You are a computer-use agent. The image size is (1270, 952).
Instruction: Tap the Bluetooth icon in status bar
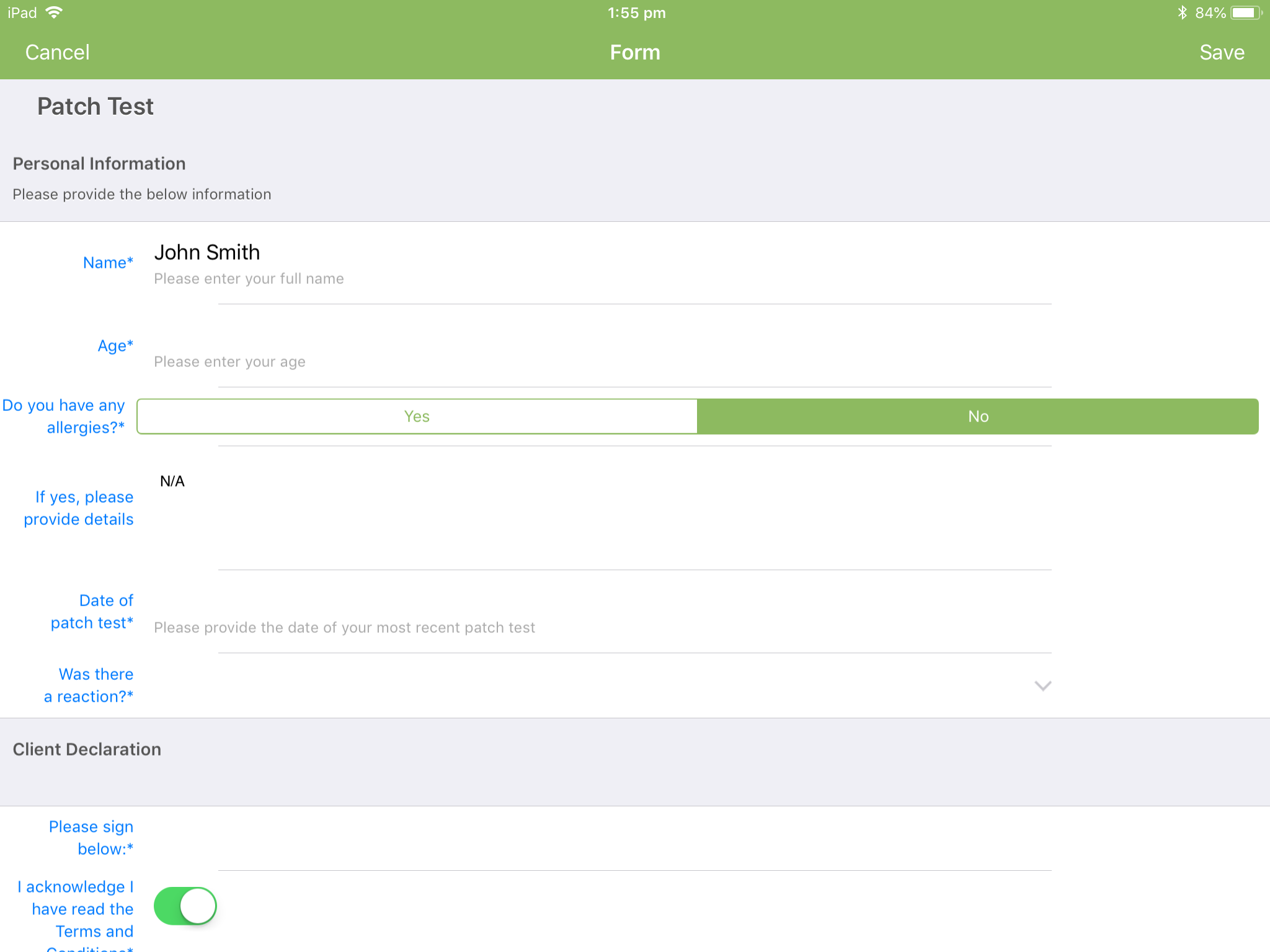(1182, 12)
